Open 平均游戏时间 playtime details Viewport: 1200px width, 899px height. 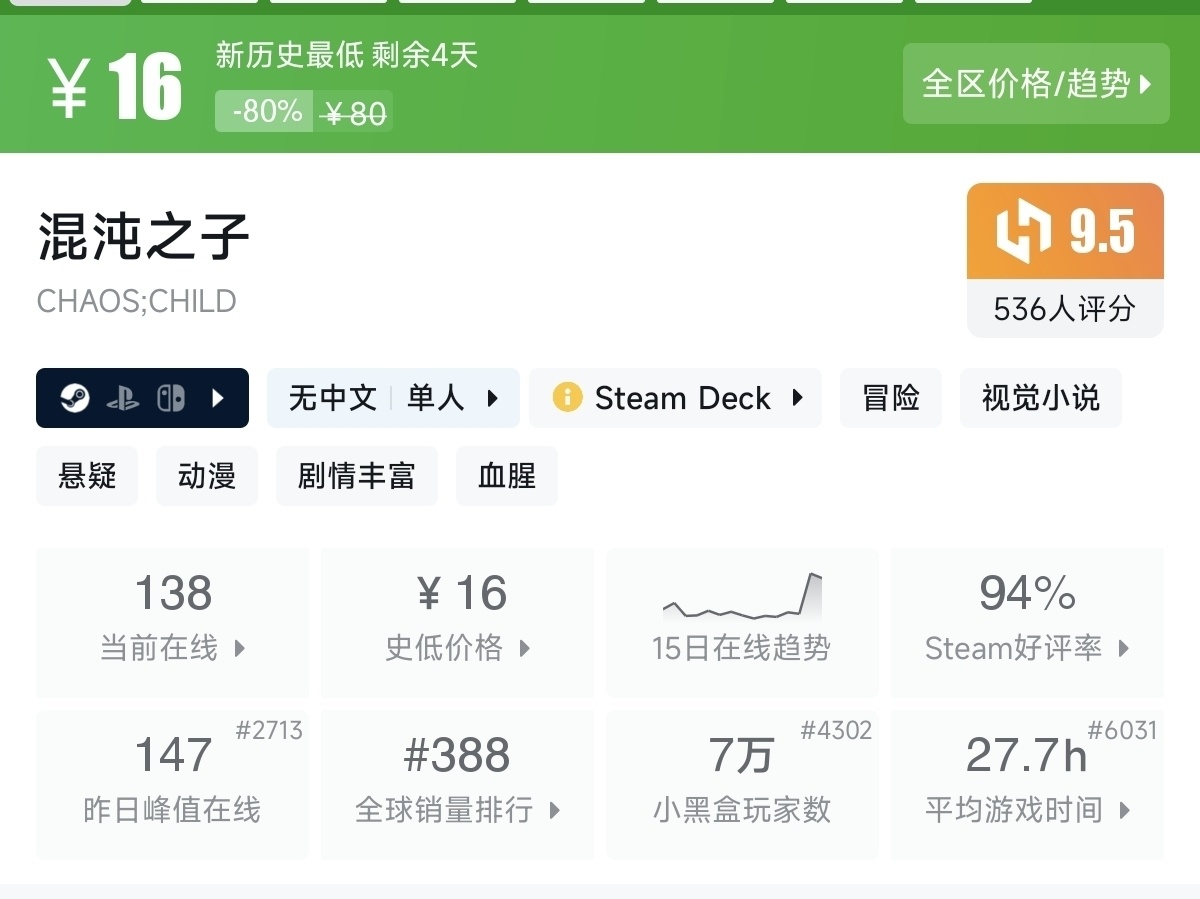(1027, 785)
